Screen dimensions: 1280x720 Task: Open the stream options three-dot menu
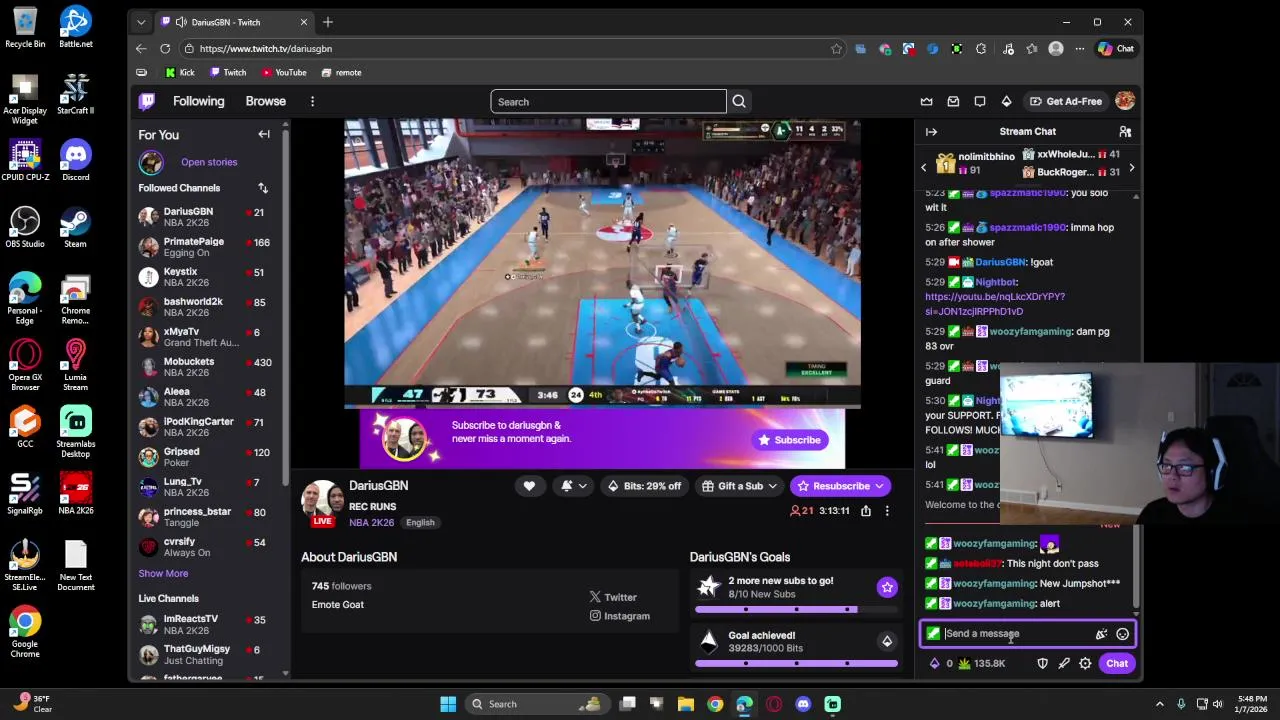(886, 511)
